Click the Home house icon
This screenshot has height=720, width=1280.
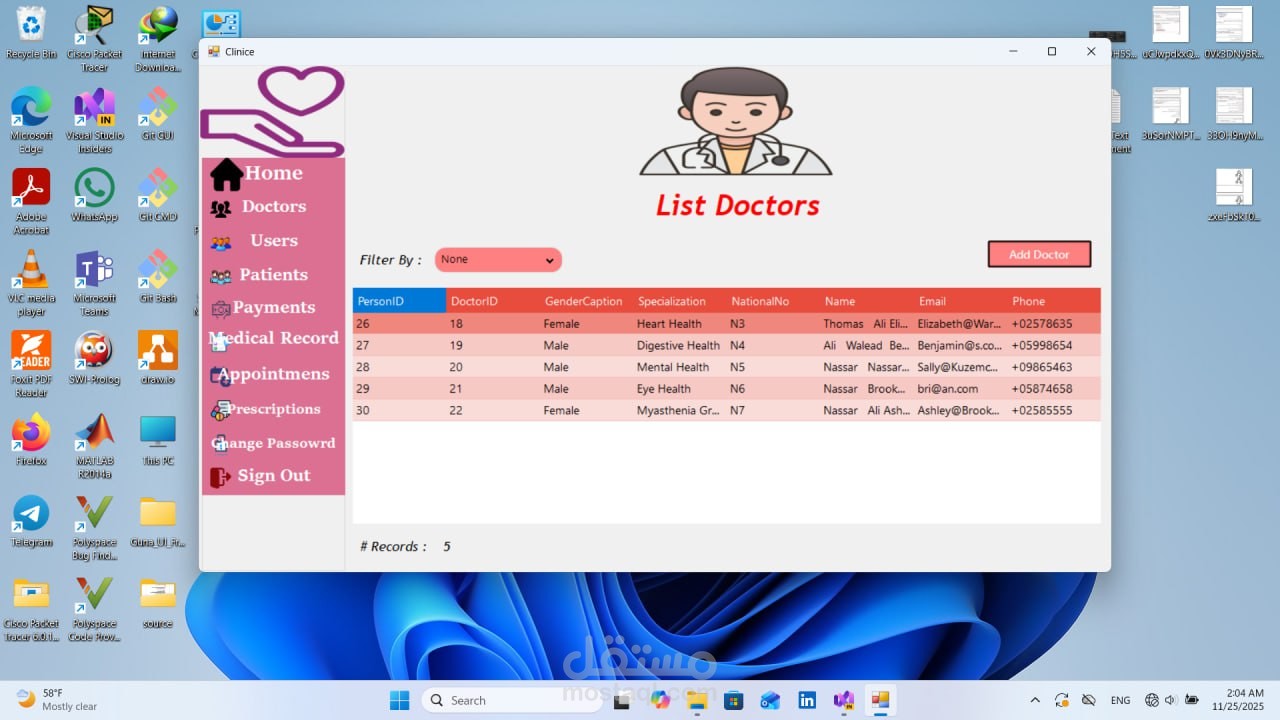coord(226,175)
